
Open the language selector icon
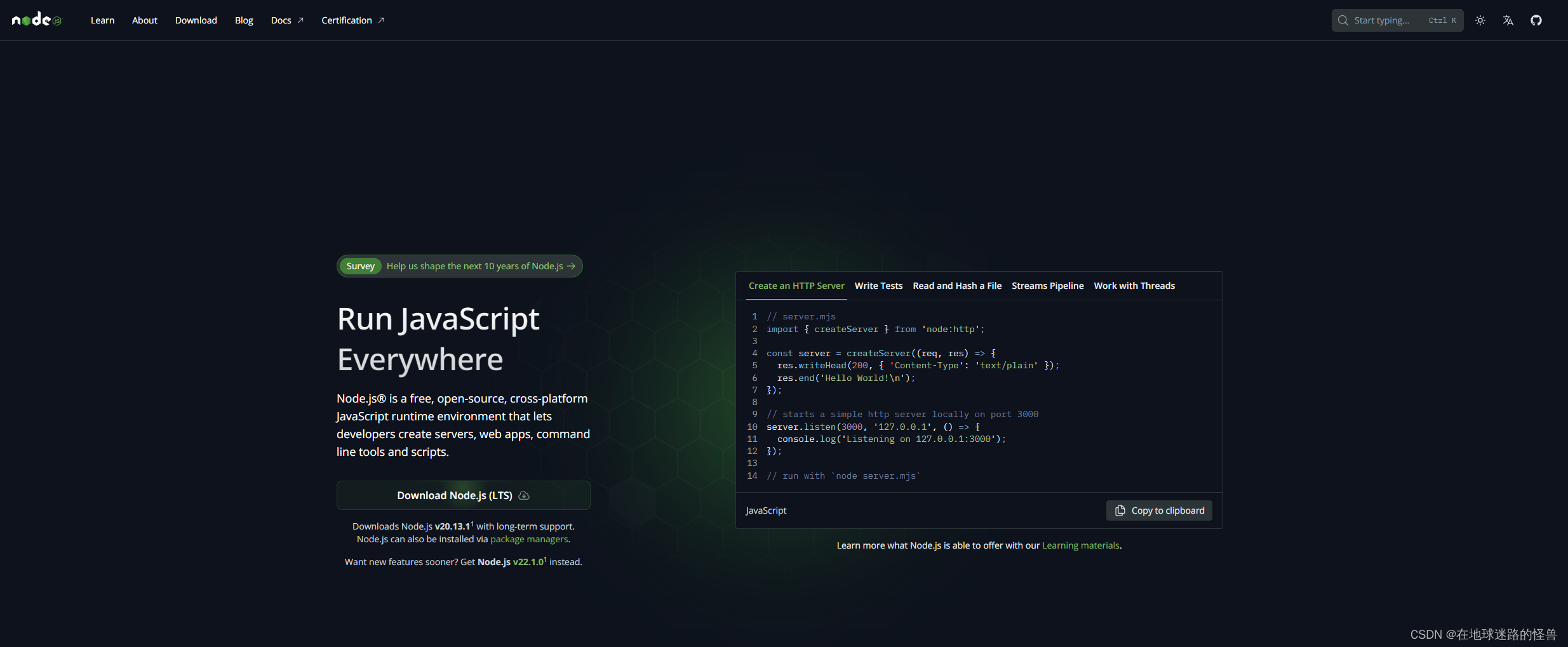click(x=1508, y=20)
